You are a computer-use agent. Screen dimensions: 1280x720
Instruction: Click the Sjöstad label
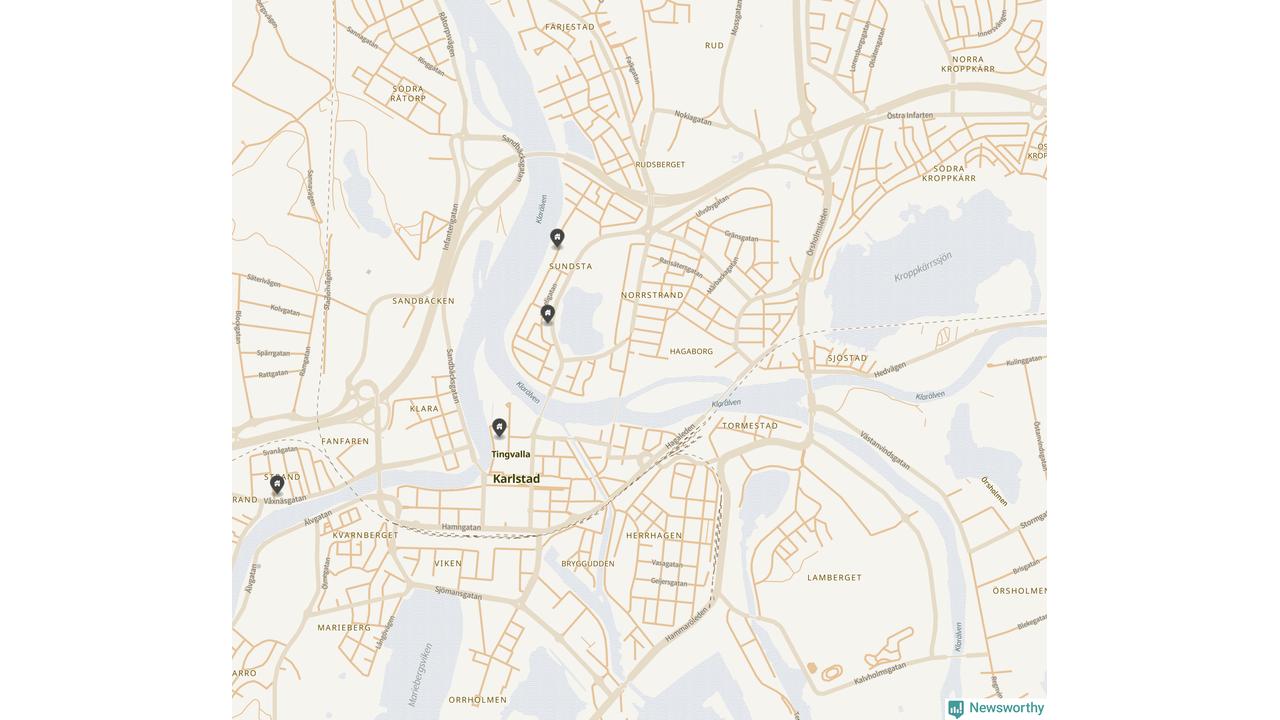(847, 358)
